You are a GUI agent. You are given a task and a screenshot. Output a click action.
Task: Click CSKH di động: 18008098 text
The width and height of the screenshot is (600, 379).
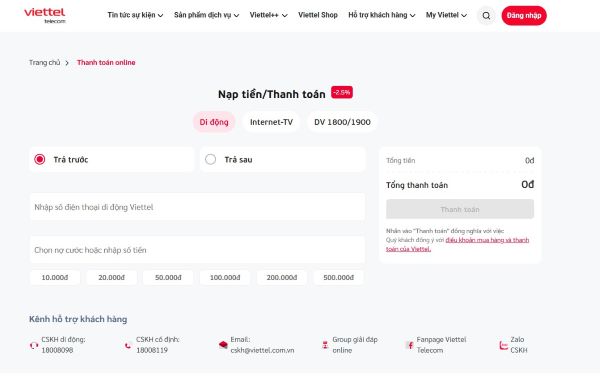tap(63, 345)
